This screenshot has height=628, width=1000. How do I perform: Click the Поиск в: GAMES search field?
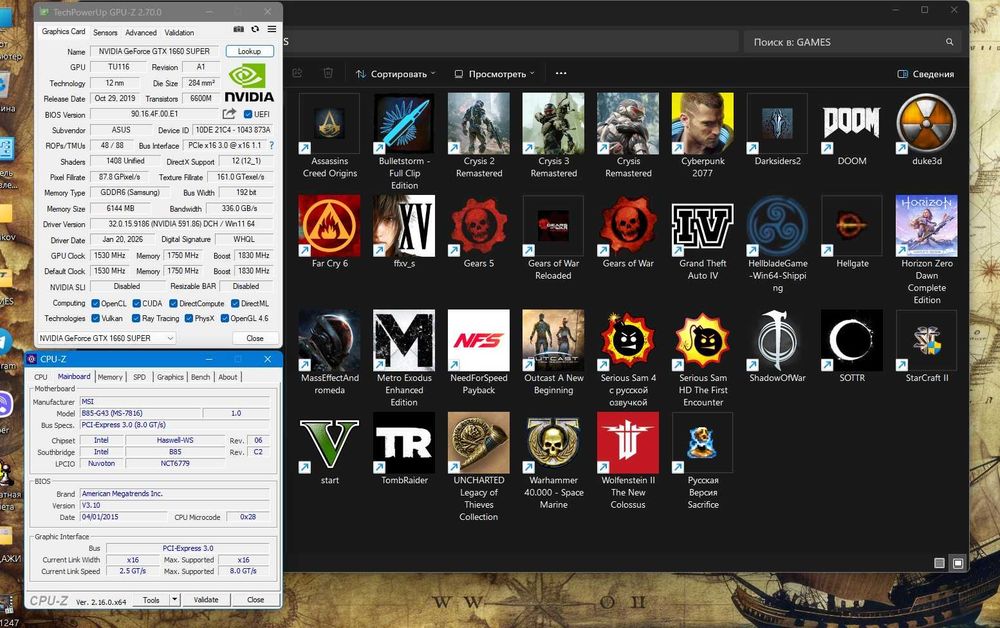[x=853, y=42]
